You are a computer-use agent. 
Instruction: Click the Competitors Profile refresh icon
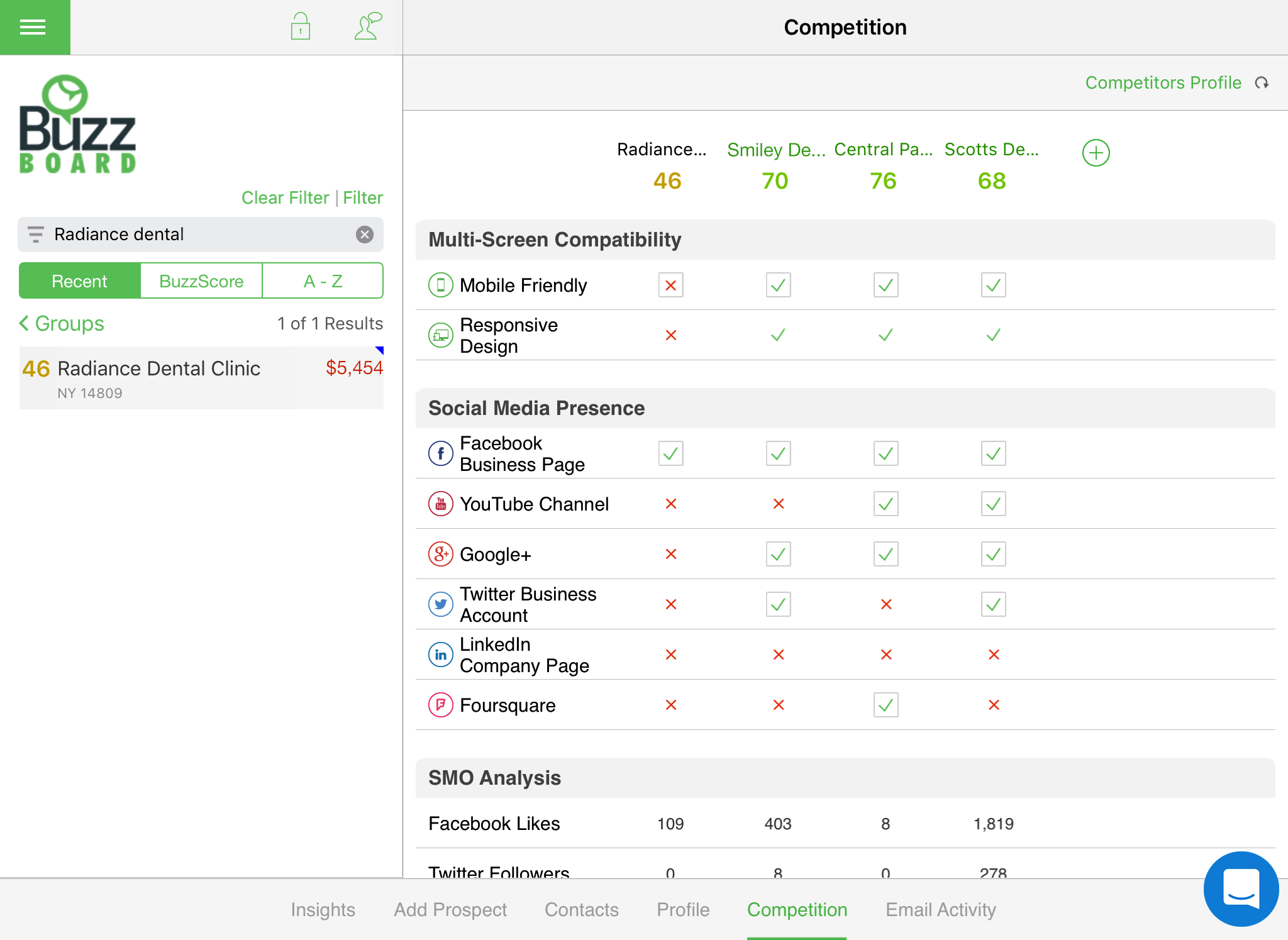click(1262, 82)
